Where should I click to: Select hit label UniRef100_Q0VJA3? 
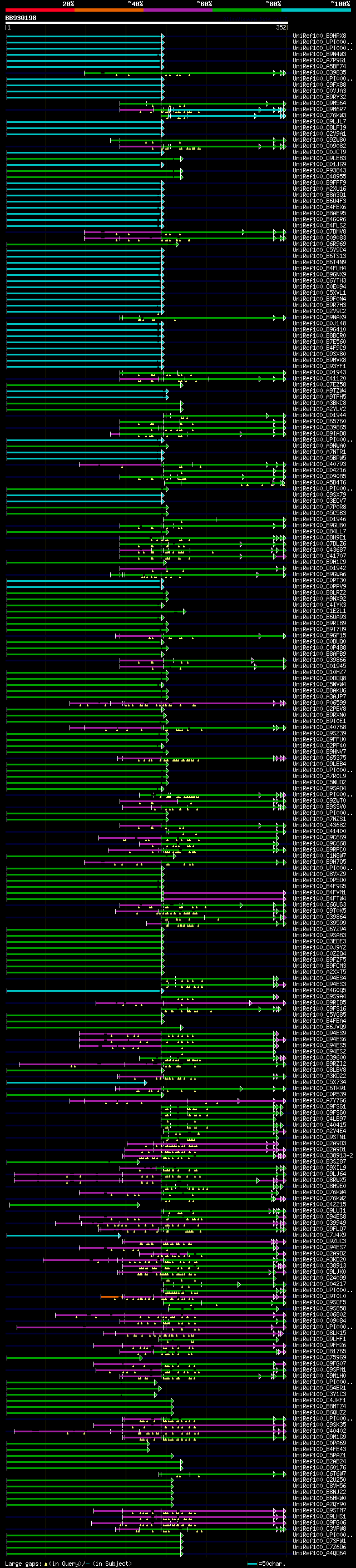[319, 91]
